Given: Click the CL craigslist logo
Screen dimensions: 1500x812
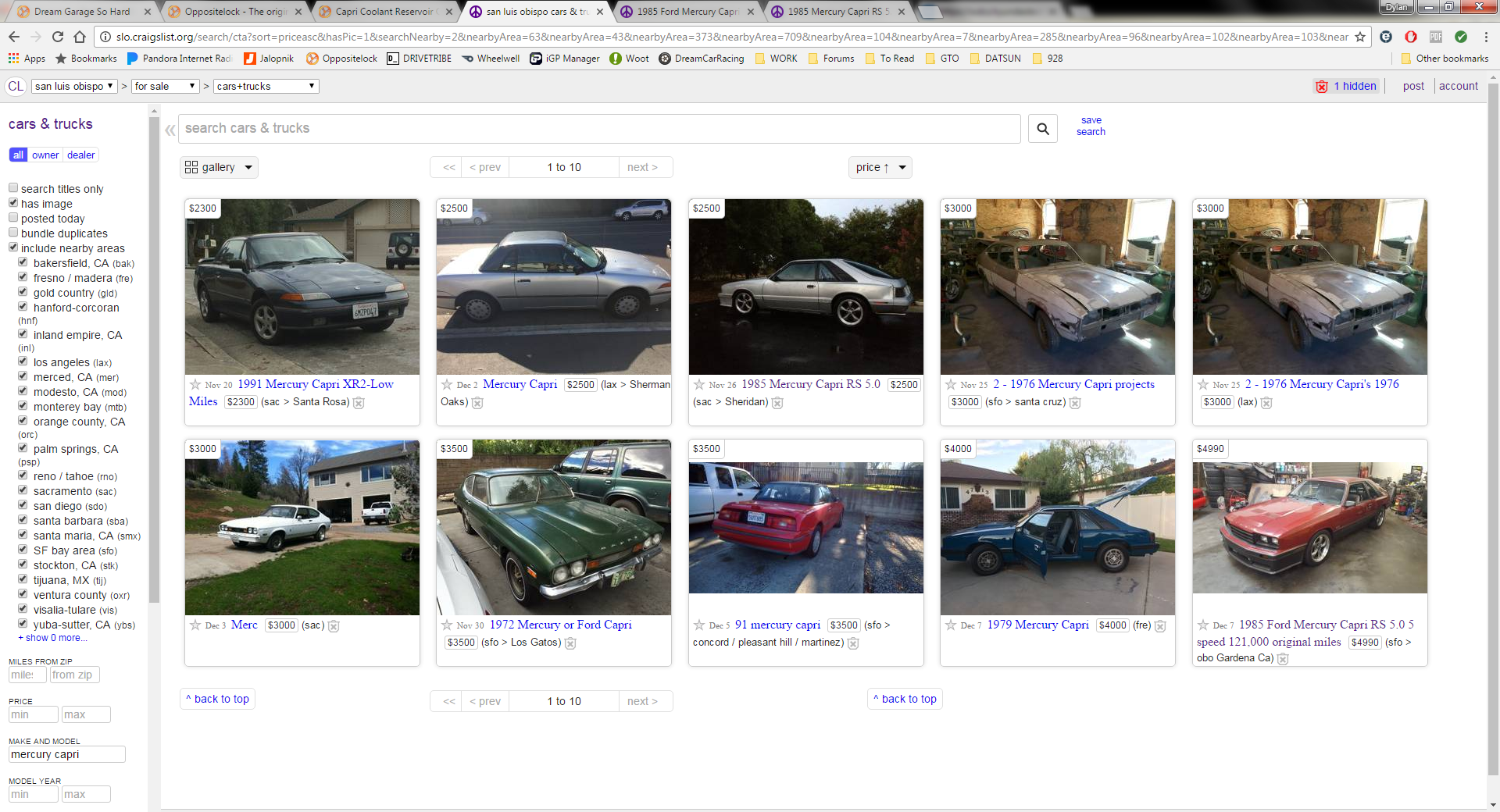Looking at the screenshot, I should (16, 86).
